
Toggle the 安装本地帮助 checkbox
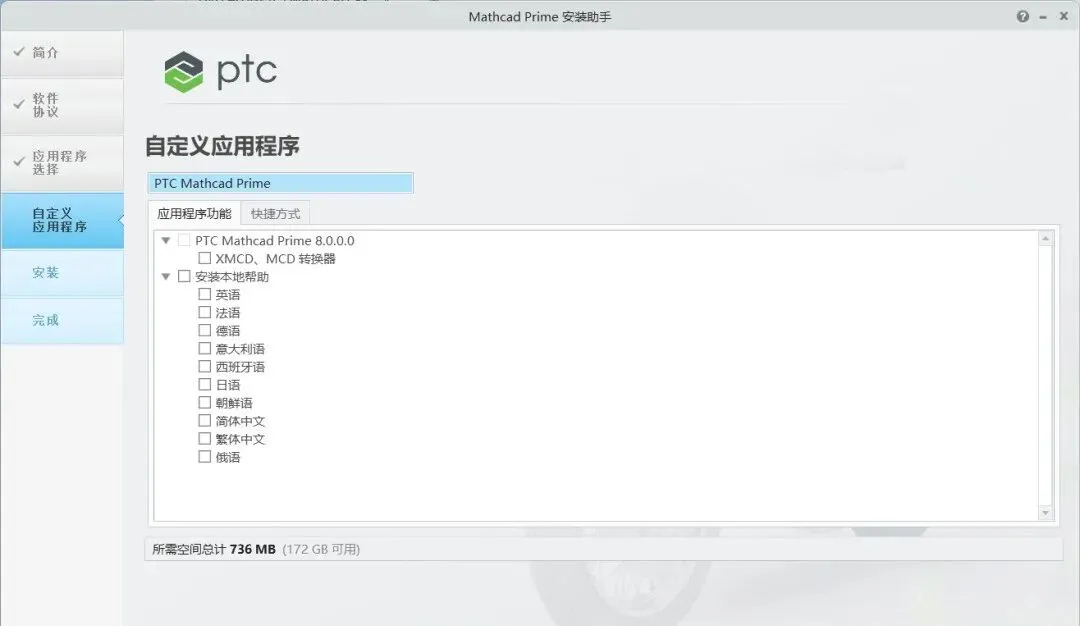point(184,276)
